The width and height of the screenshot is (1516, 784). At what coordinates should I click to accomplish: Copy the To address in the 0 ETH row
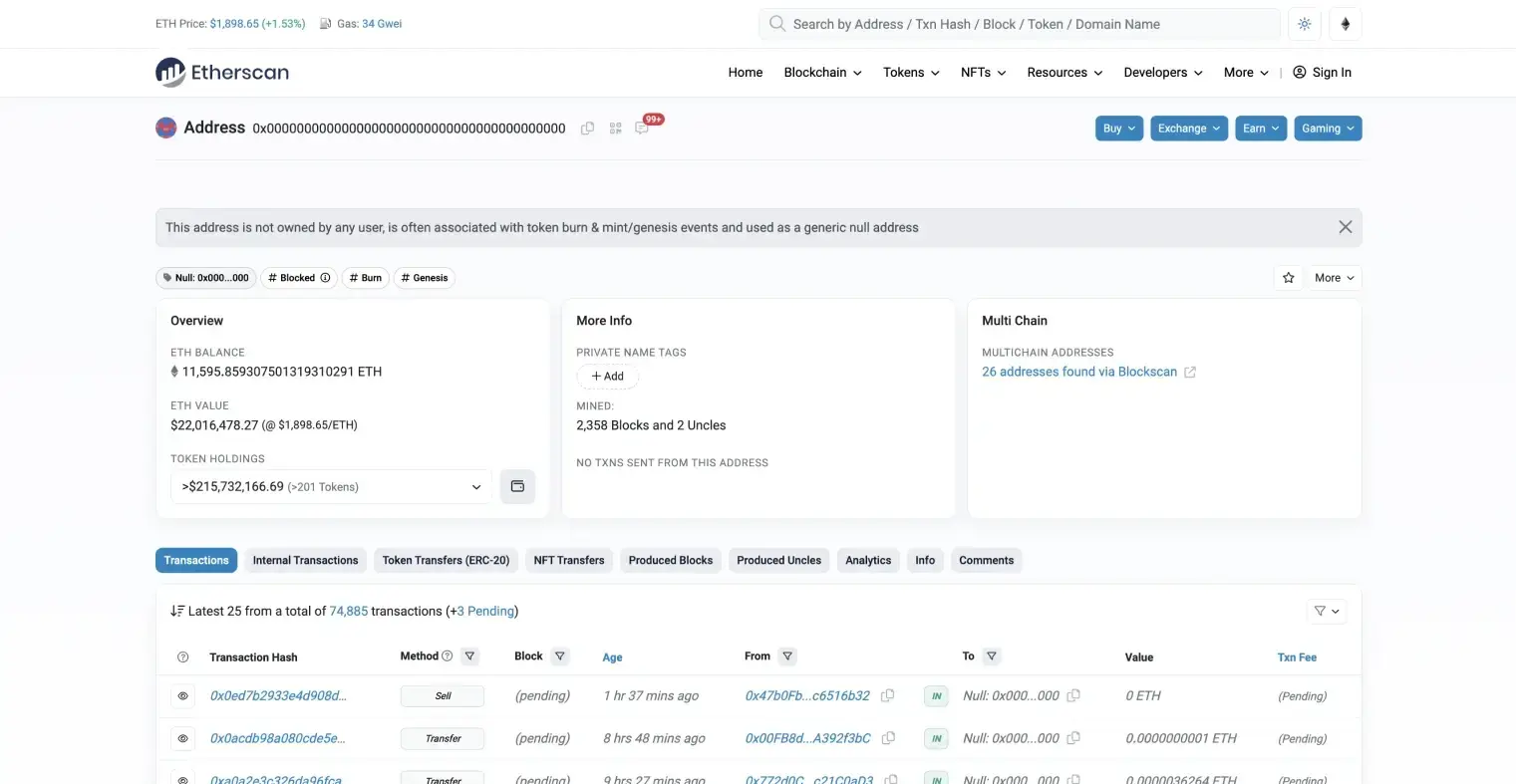1073,695
